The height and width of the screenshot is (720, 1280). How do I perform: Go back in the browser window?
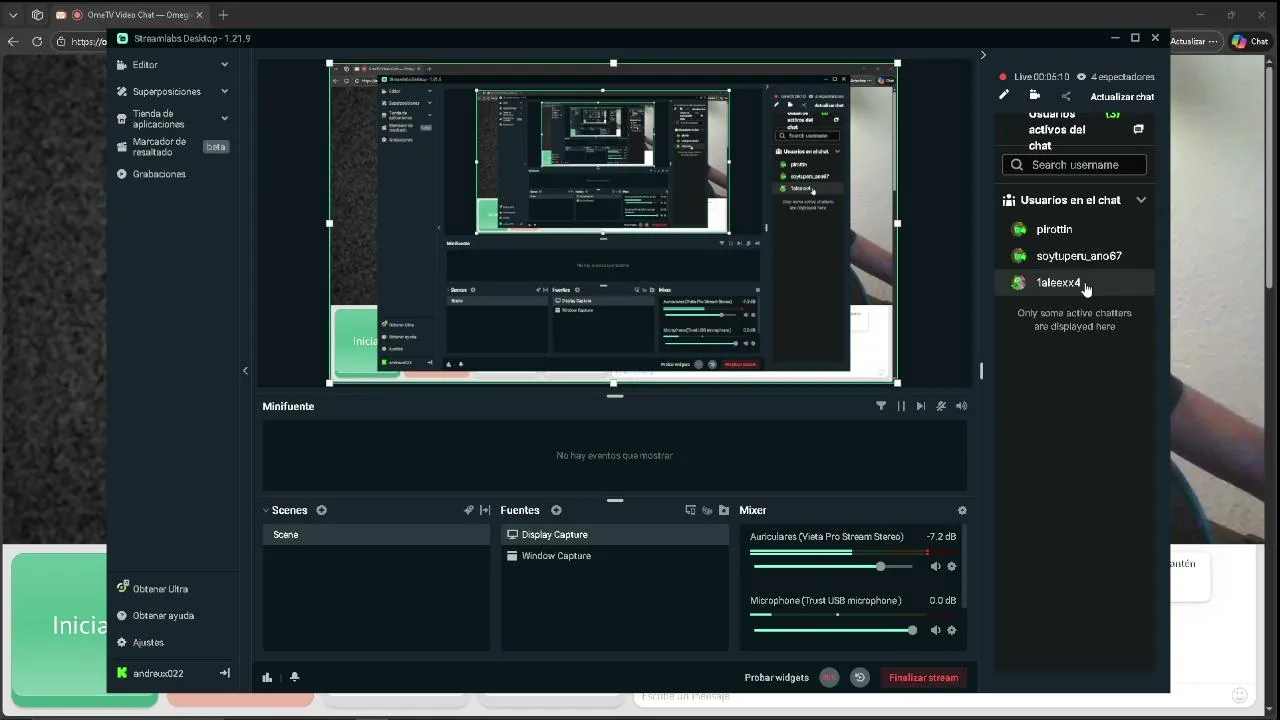(x=13, y=41)
